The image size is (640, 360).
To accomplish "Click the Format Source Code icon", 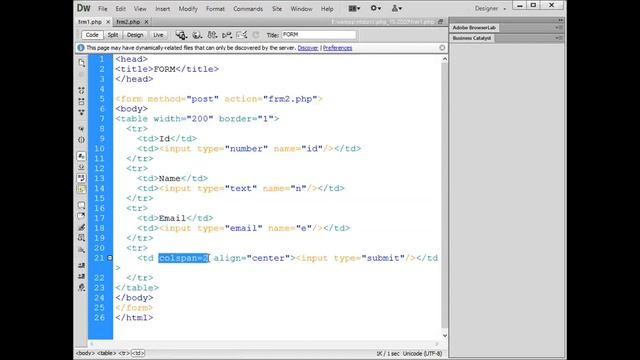I will click(x=82, y=287).
